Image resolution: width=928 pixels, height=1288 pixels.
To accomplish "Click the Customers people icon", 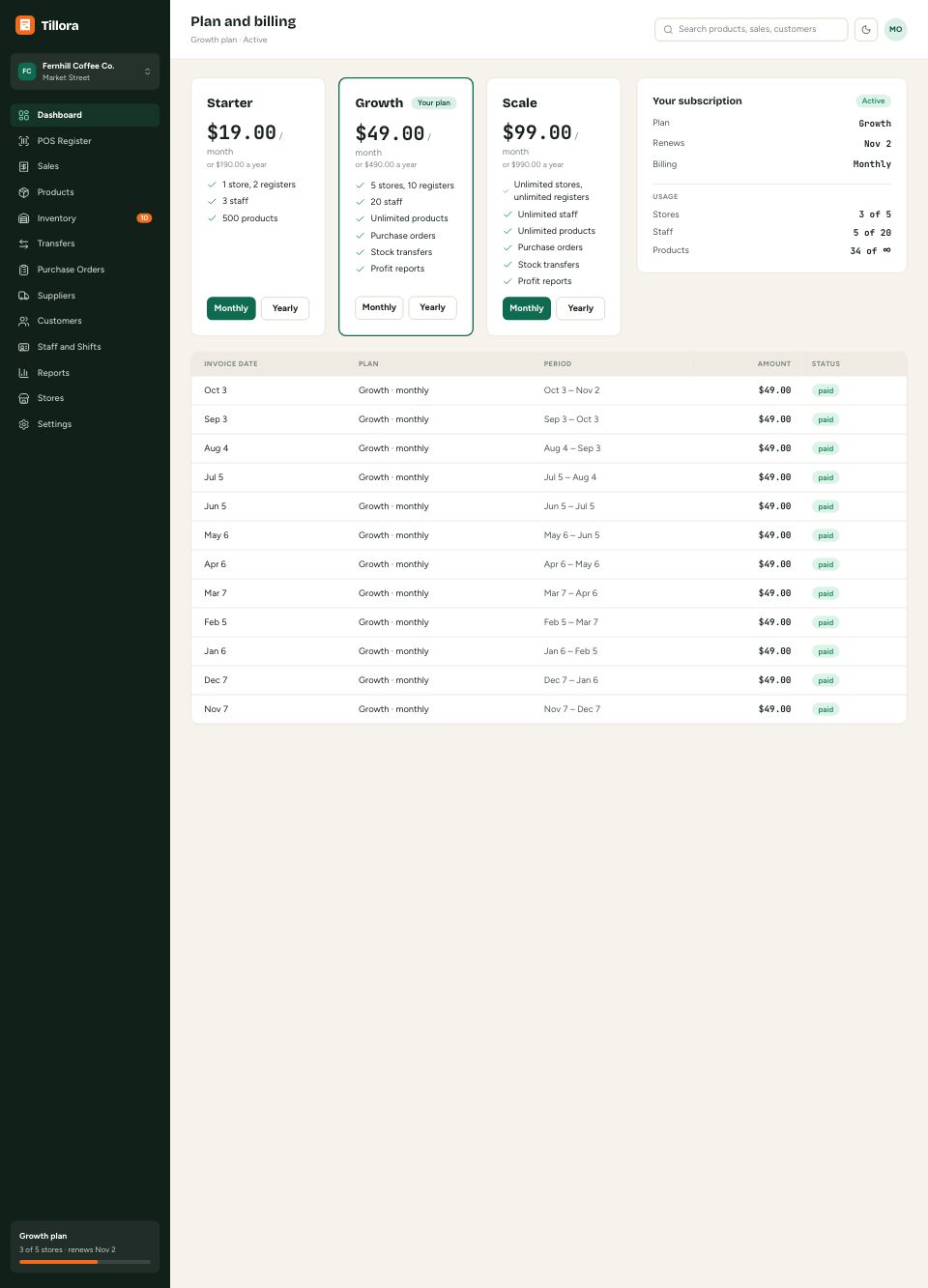I will pyautogui.click(x=24, y=321).
